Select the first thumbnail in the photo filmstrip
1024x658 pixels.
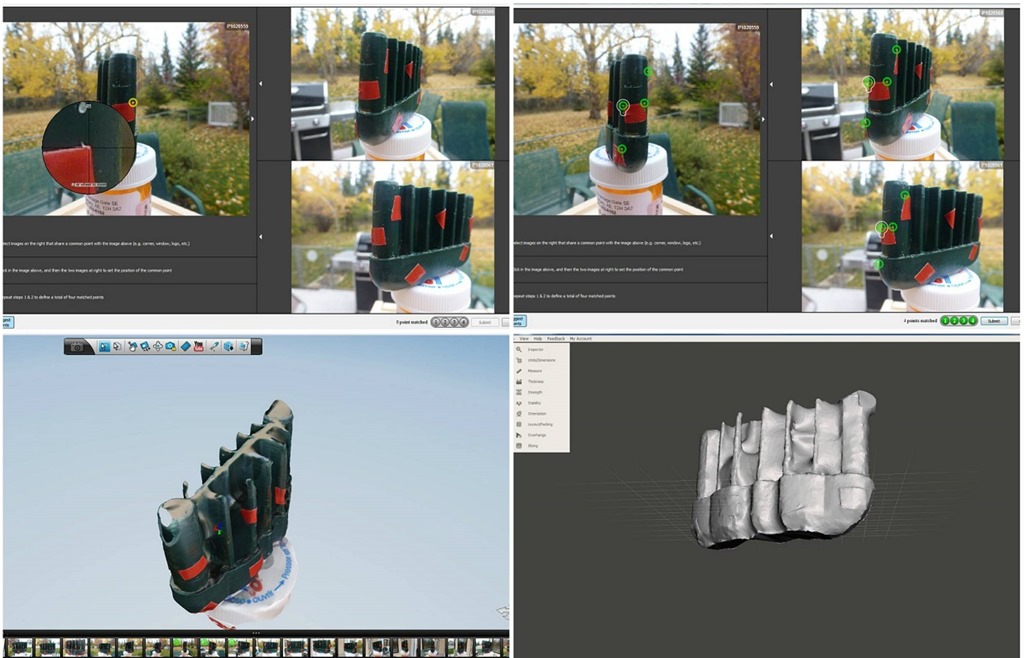[x=18, y=647]
